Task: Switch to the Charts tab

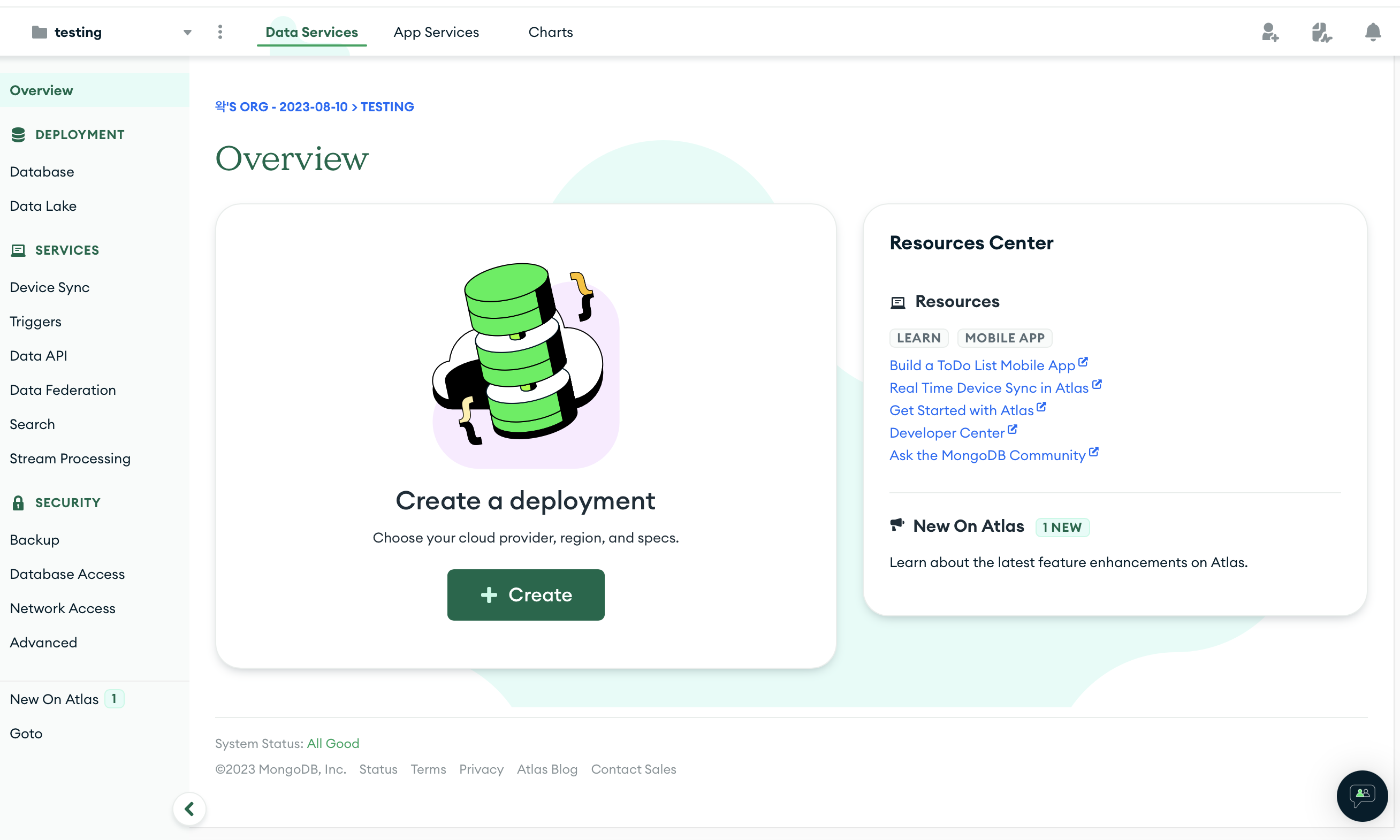Action: coord(550,32)
